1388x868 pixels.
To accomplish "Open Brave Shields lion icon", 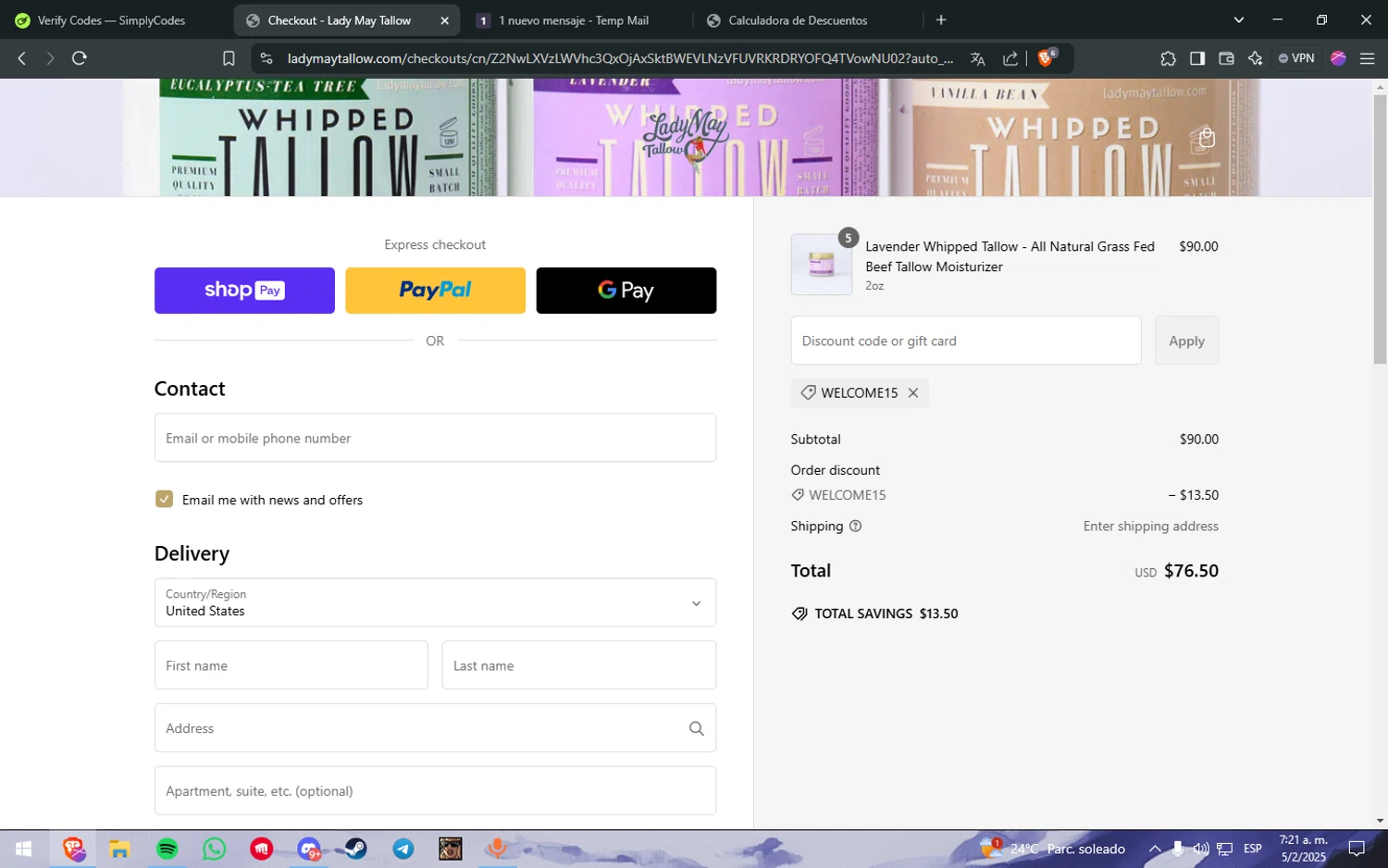I will pyautogui.click(x=1047, y=57).
